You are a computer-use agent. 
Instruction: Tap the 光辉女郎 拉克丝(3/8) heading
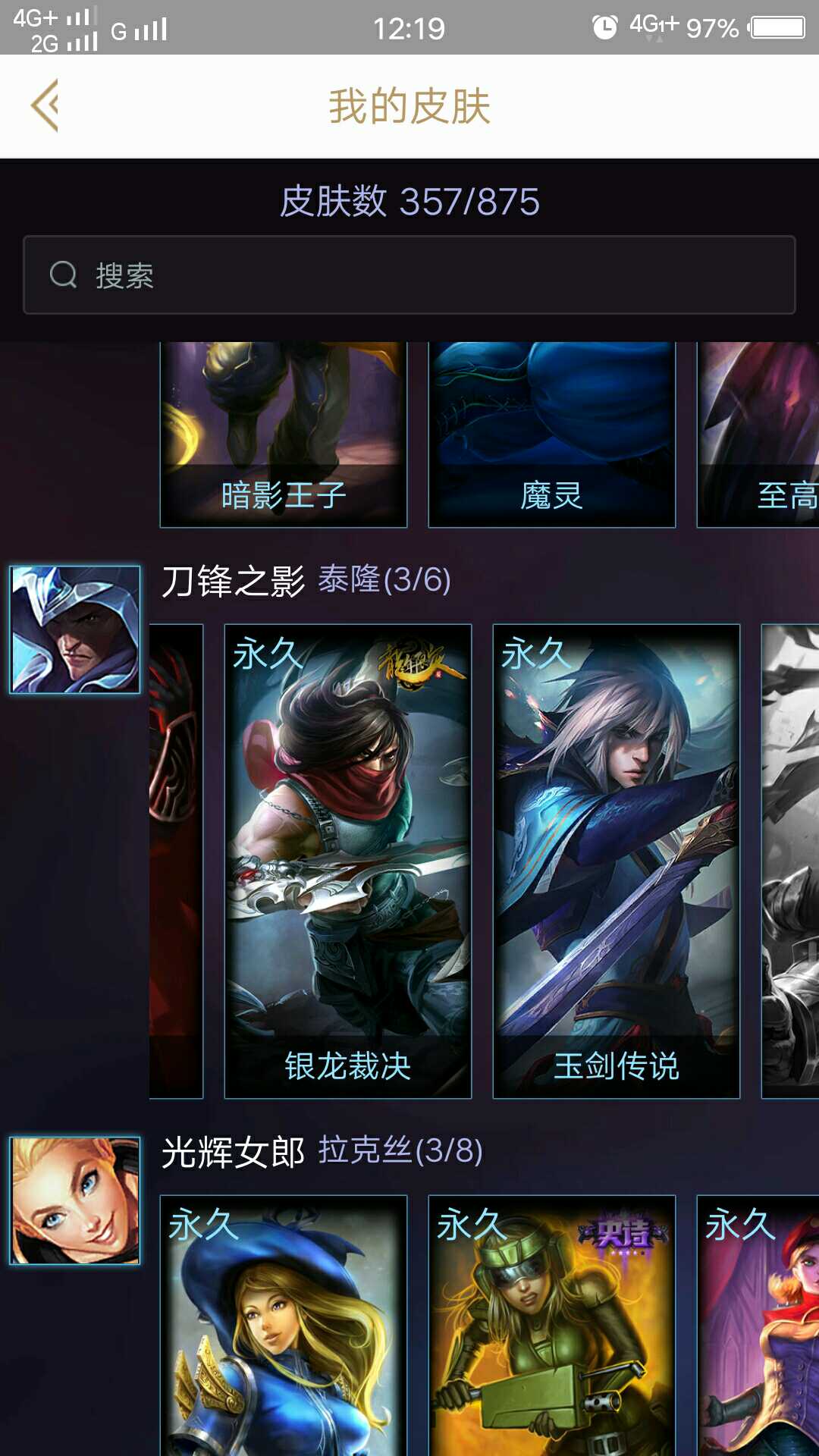pos(322,1152)
